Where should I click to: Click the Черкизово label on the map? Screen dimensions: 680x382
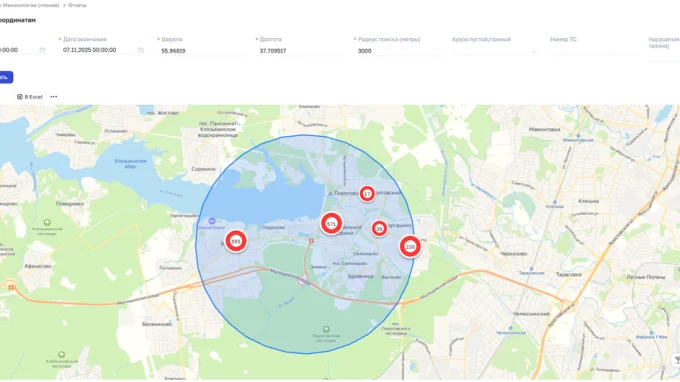[x=513, y=254]
